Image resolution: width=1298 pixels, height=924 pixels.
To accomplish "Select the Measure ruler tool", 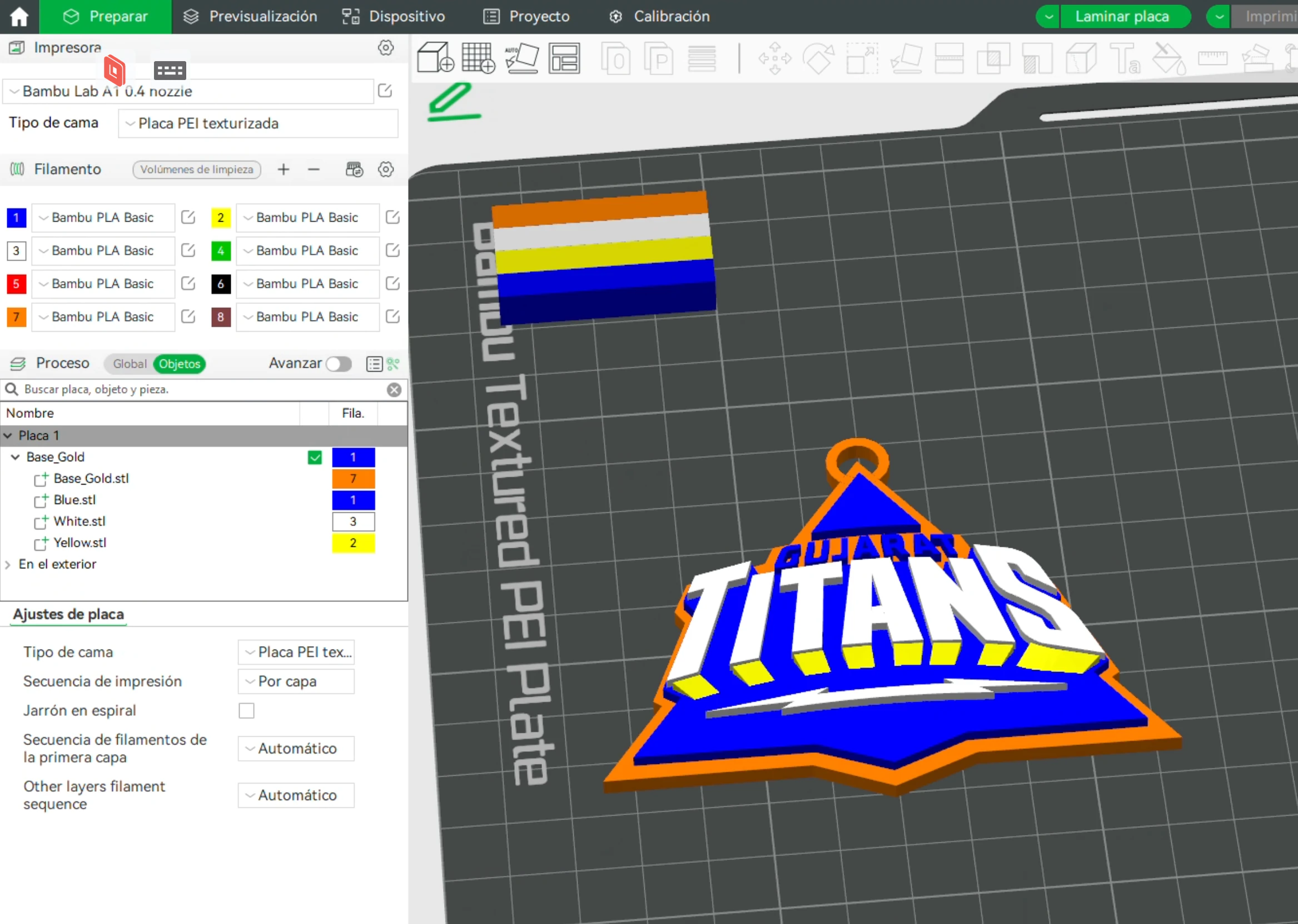I will coord(1212,58).
